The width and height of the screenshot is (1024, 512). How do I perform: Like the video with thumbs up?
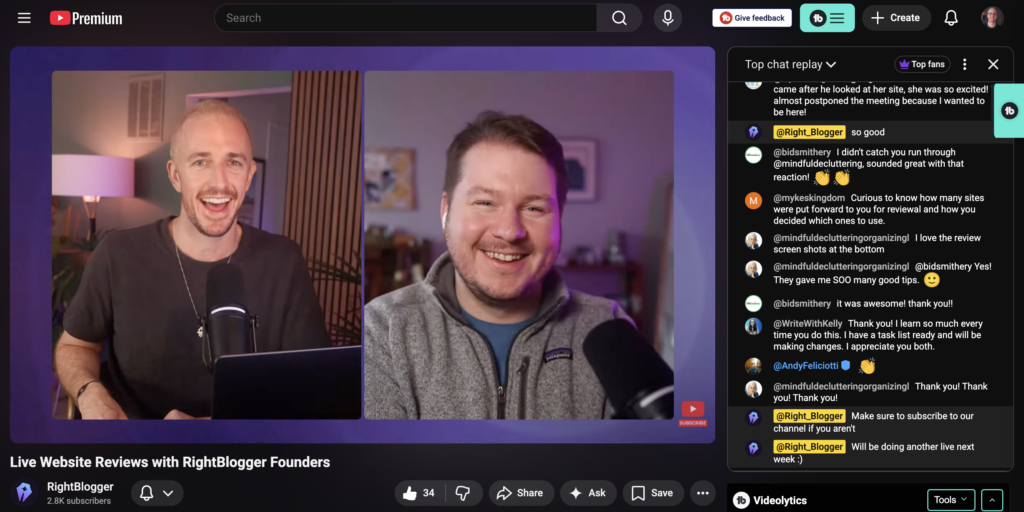419,493
